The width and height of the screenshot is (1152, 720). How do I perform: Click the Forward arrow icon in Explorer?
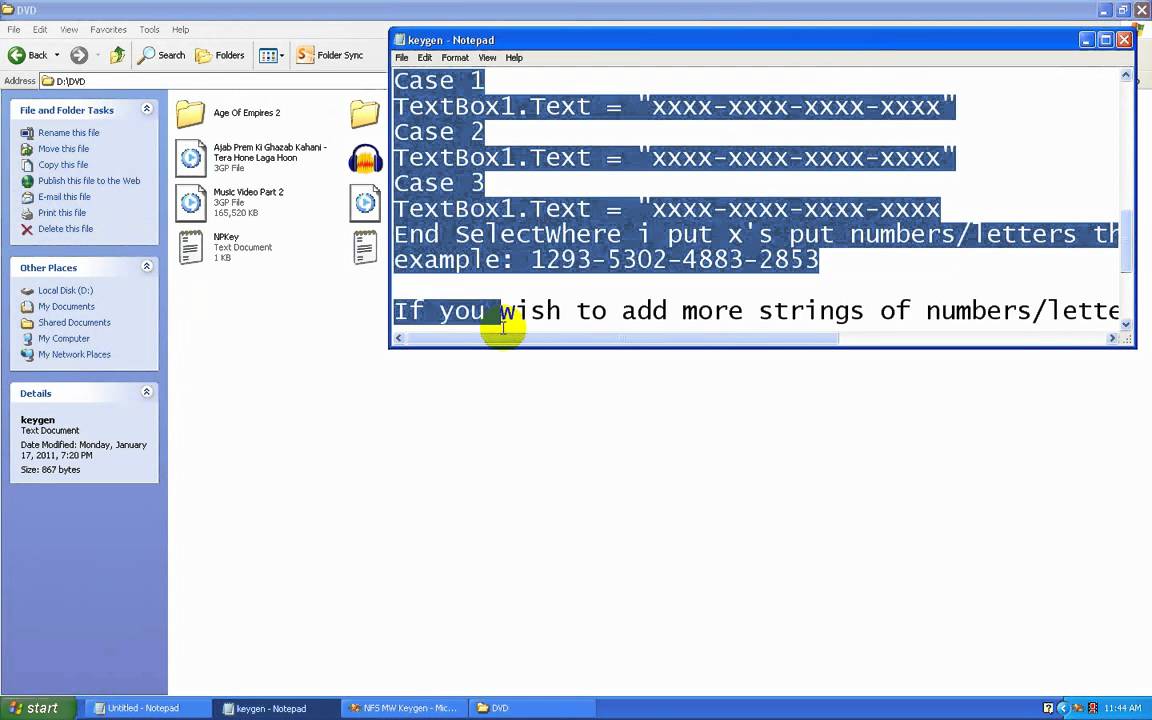click(x=79, y=55)
